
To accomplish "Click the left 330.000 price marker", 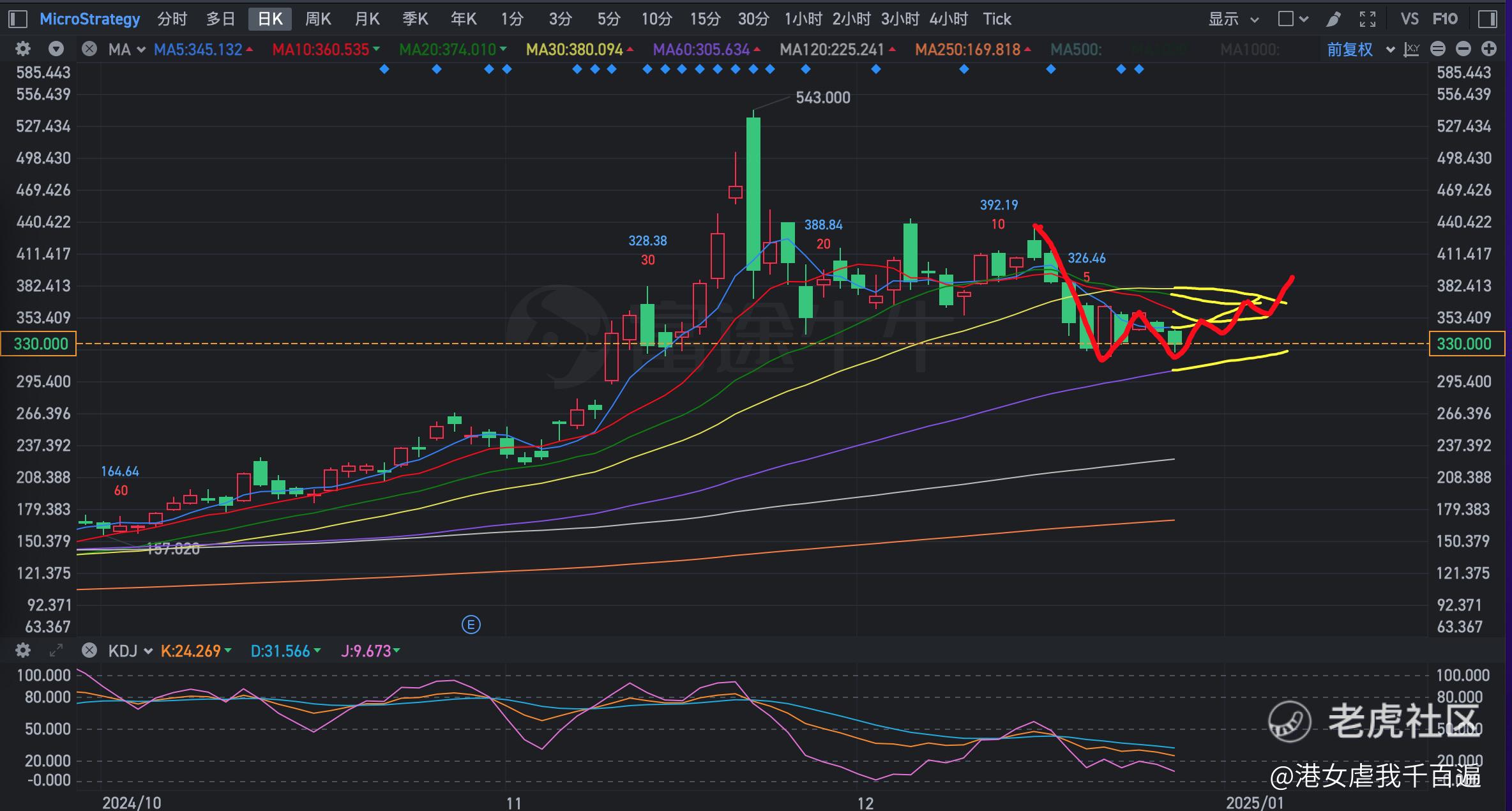I will tap(39, 344).
